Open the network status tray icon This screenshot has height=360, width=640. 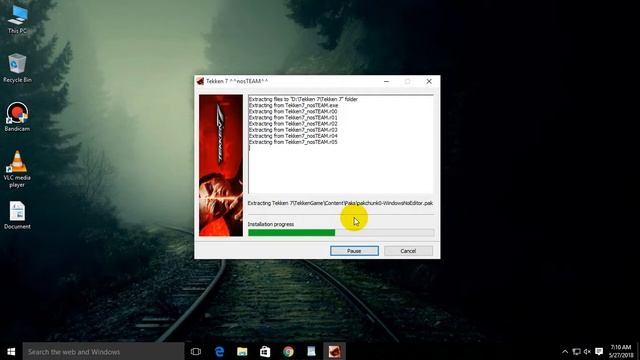point(576,351)
